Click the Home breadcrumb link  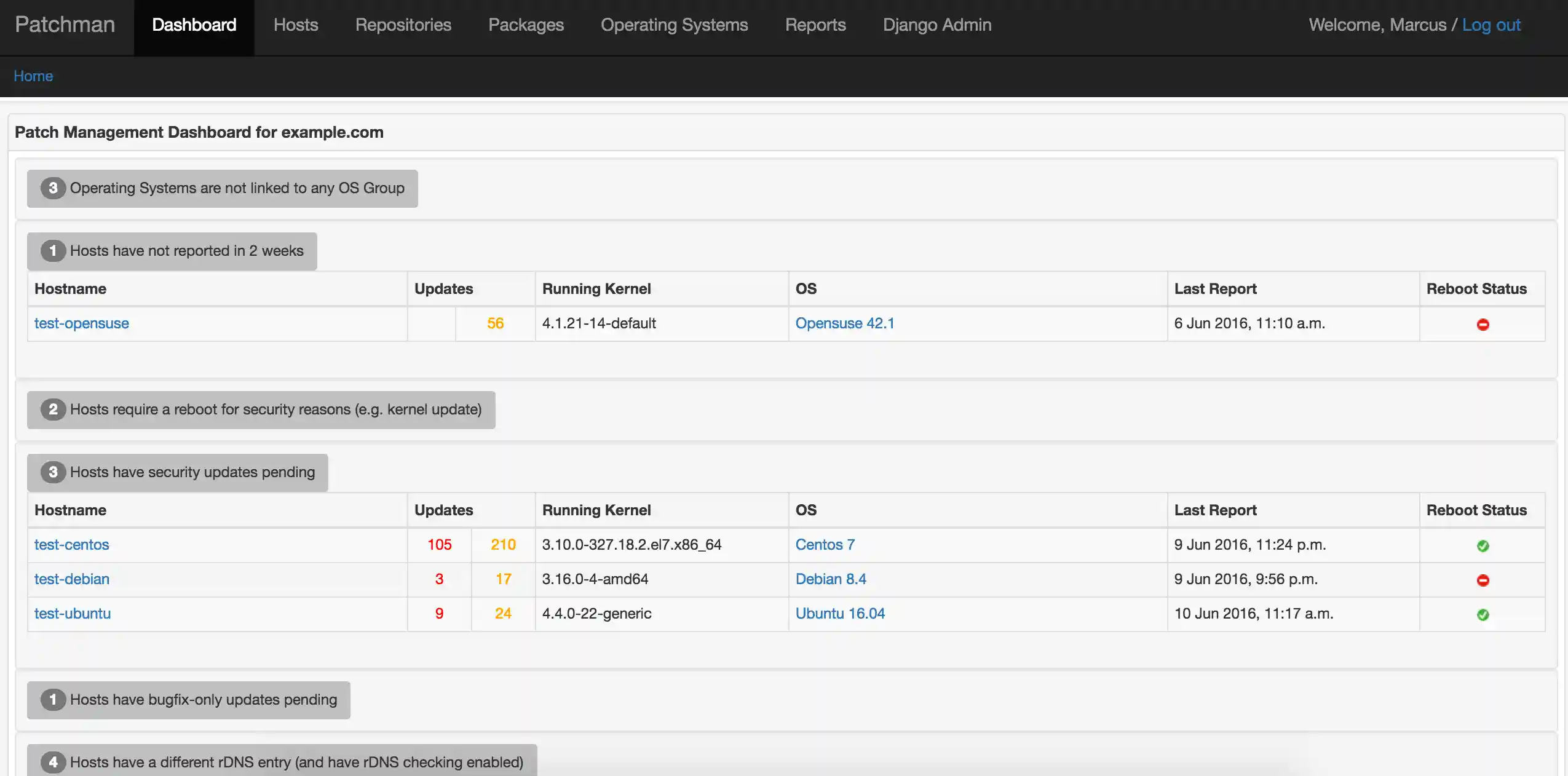click(33, 76)
